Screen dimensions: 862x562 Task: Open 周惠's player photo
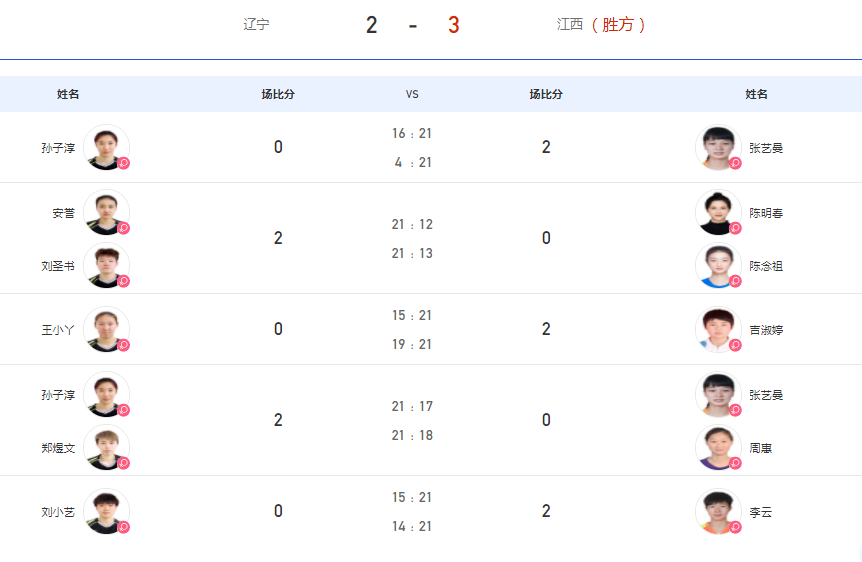pyautogui.click(x=718, y=448)
